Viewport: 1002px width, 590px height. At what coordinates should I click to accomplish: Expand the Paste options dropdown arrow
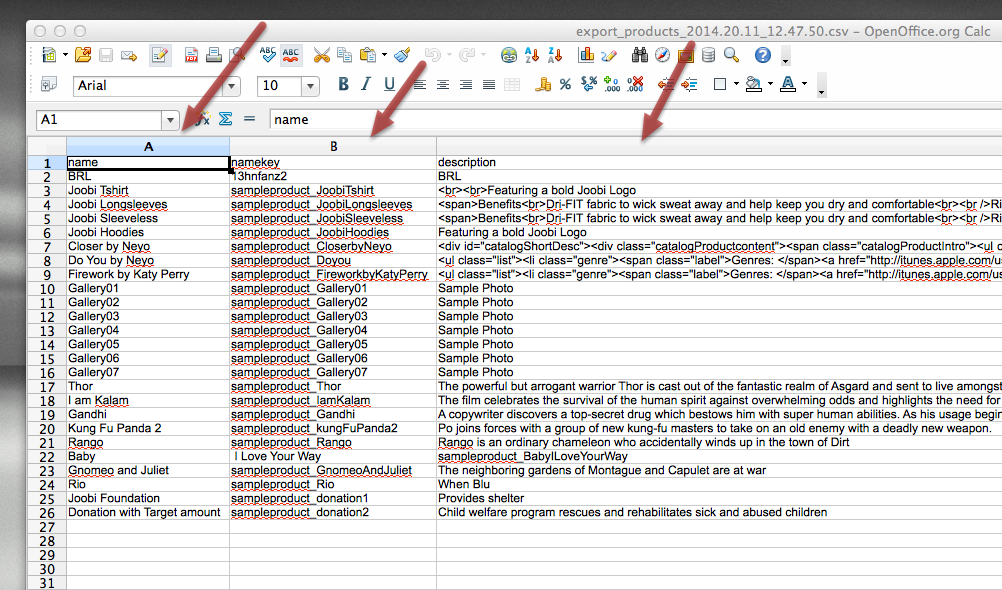coord(384,56)
